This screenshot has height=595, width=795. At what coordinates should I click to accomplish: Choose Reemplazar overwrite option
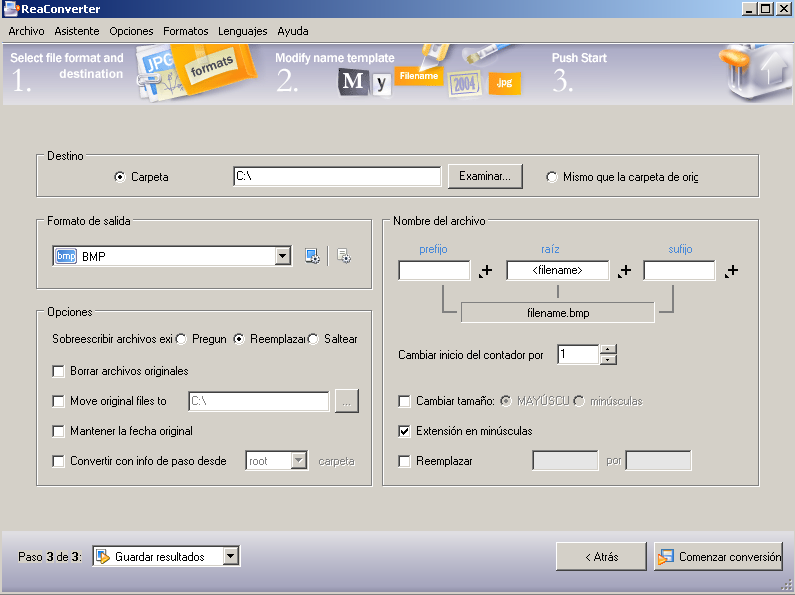click(x=239, y=339)
